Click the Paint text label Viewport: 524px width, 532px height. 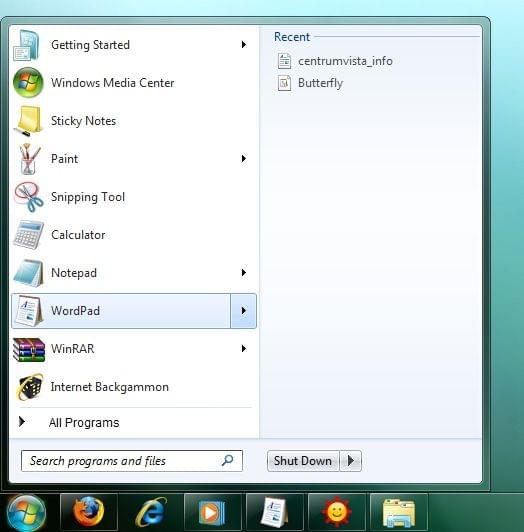tap(64, 159)
